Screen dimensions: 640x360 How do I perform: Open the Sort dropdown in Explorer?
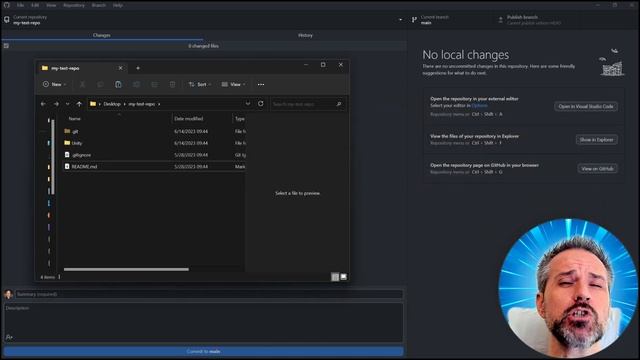click(200, 84)
